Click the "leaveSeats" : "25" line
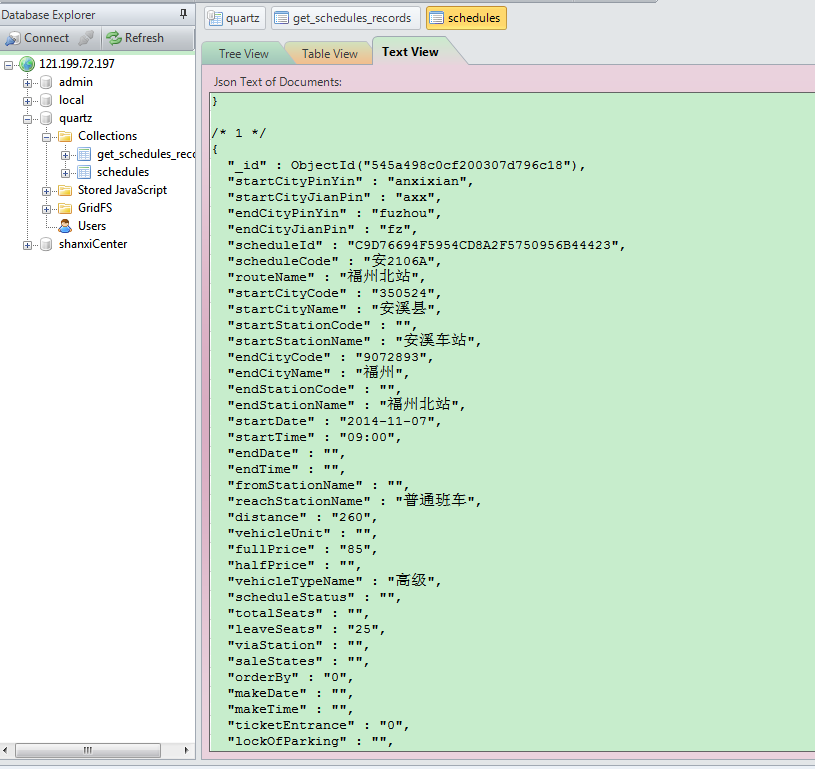 (x=307, y=629)
